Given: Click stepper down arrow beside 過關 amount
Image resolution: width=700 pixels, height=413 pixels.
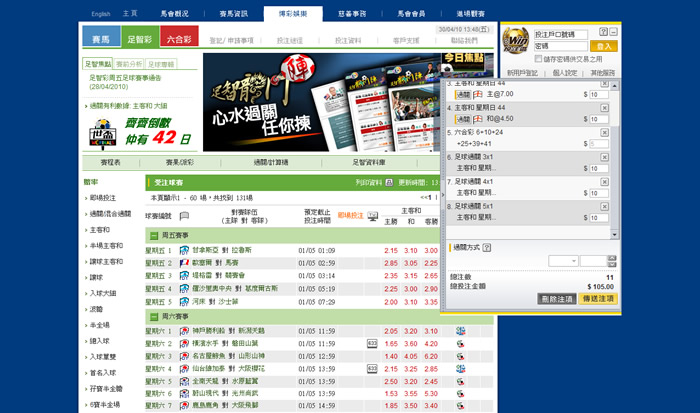Looking at the screenshot, I should pyautogui.click(x=612, y=264).
